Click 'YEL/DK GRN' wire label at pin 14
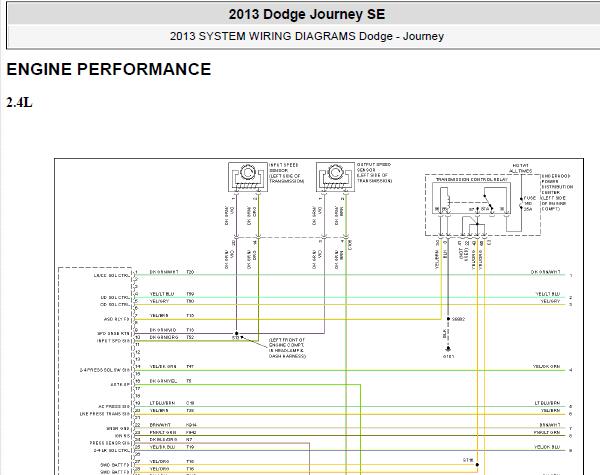Image resolution: width=600 pixels, height=475 pixels. click(x=163, y=366)
